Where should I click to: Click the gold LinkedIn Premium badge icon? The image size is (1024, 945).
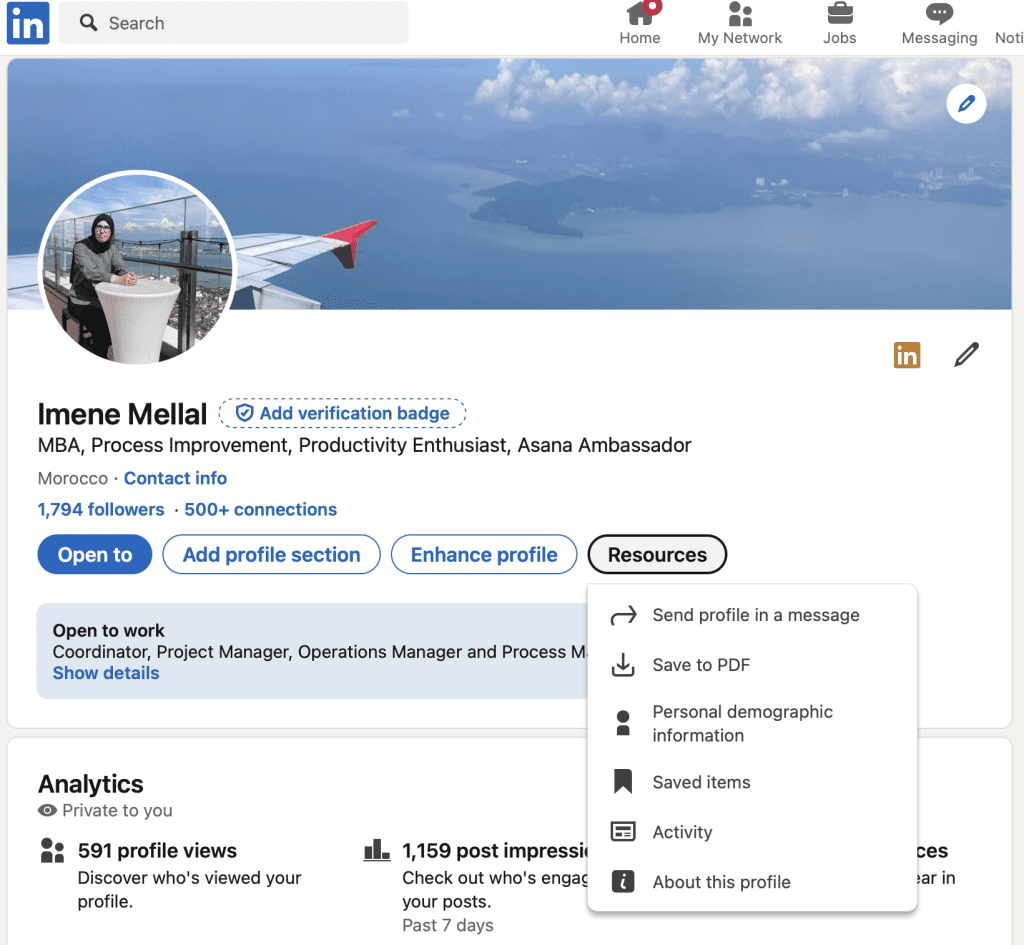(x=907, y=355)
